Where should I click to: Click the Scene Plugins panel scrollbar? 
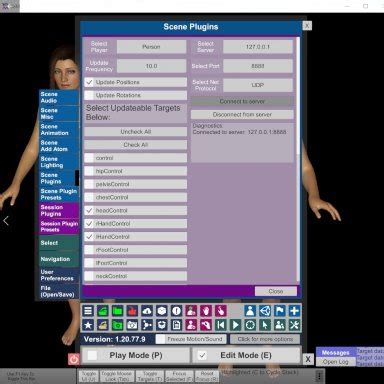click(x=298, y=96)
